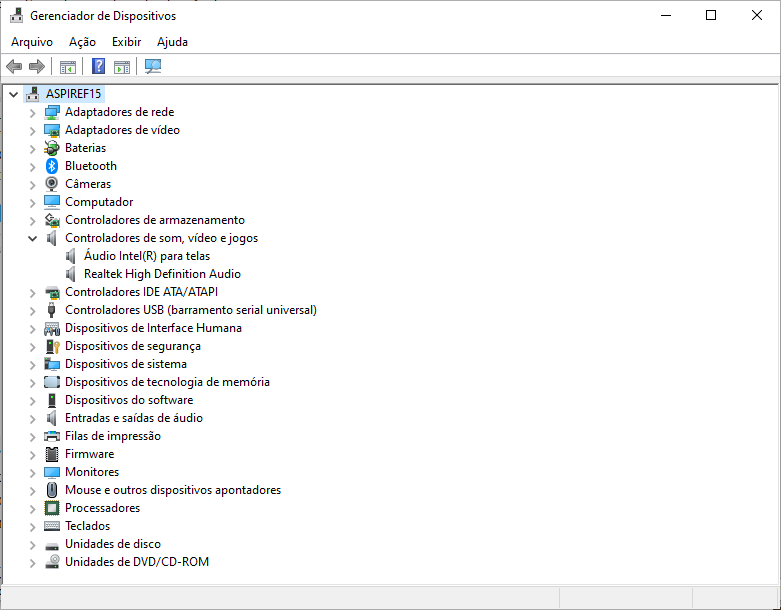Select the Computador label
Image resolution: width=781 pixels, height=610 pixels.
pyautogui.click(x=99, y=202)
